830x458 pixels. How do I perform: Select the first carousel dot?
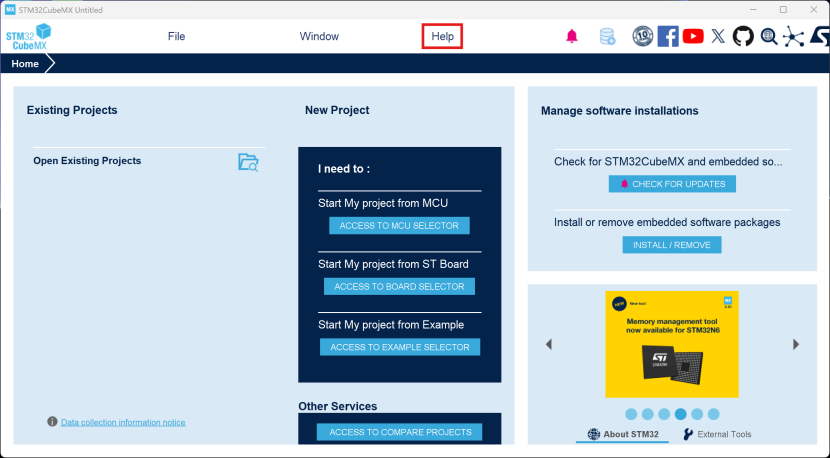631,414
